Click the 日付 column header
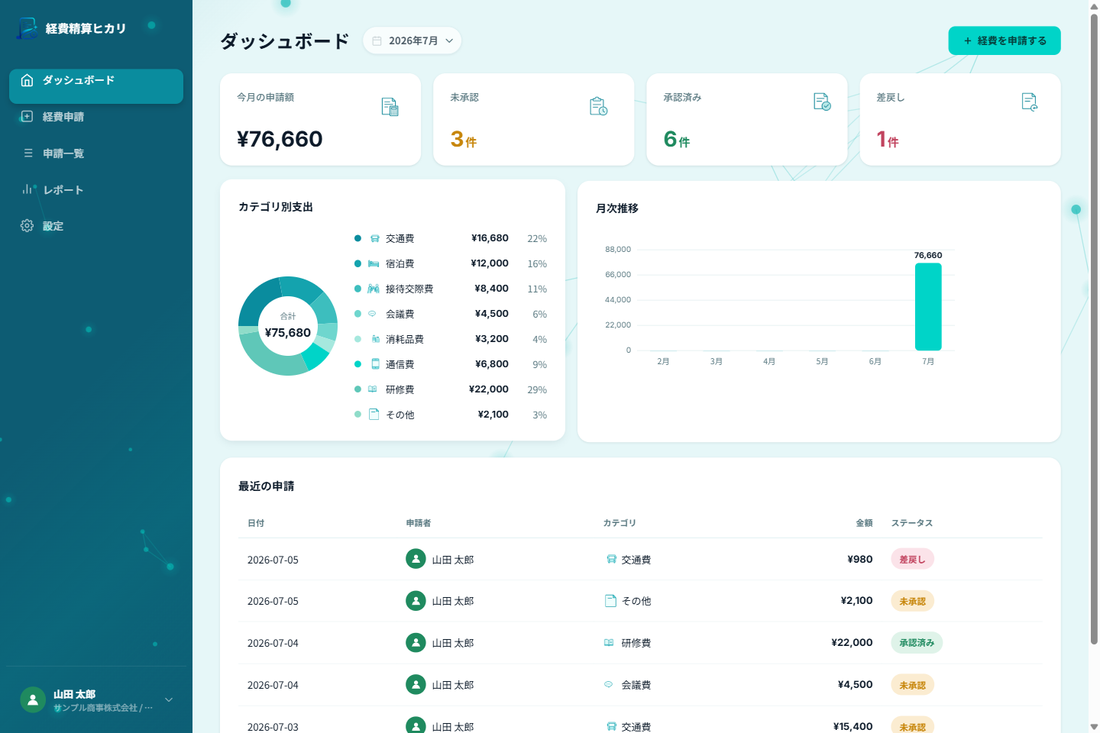The image size is (1100, 733). pos(256,523)
